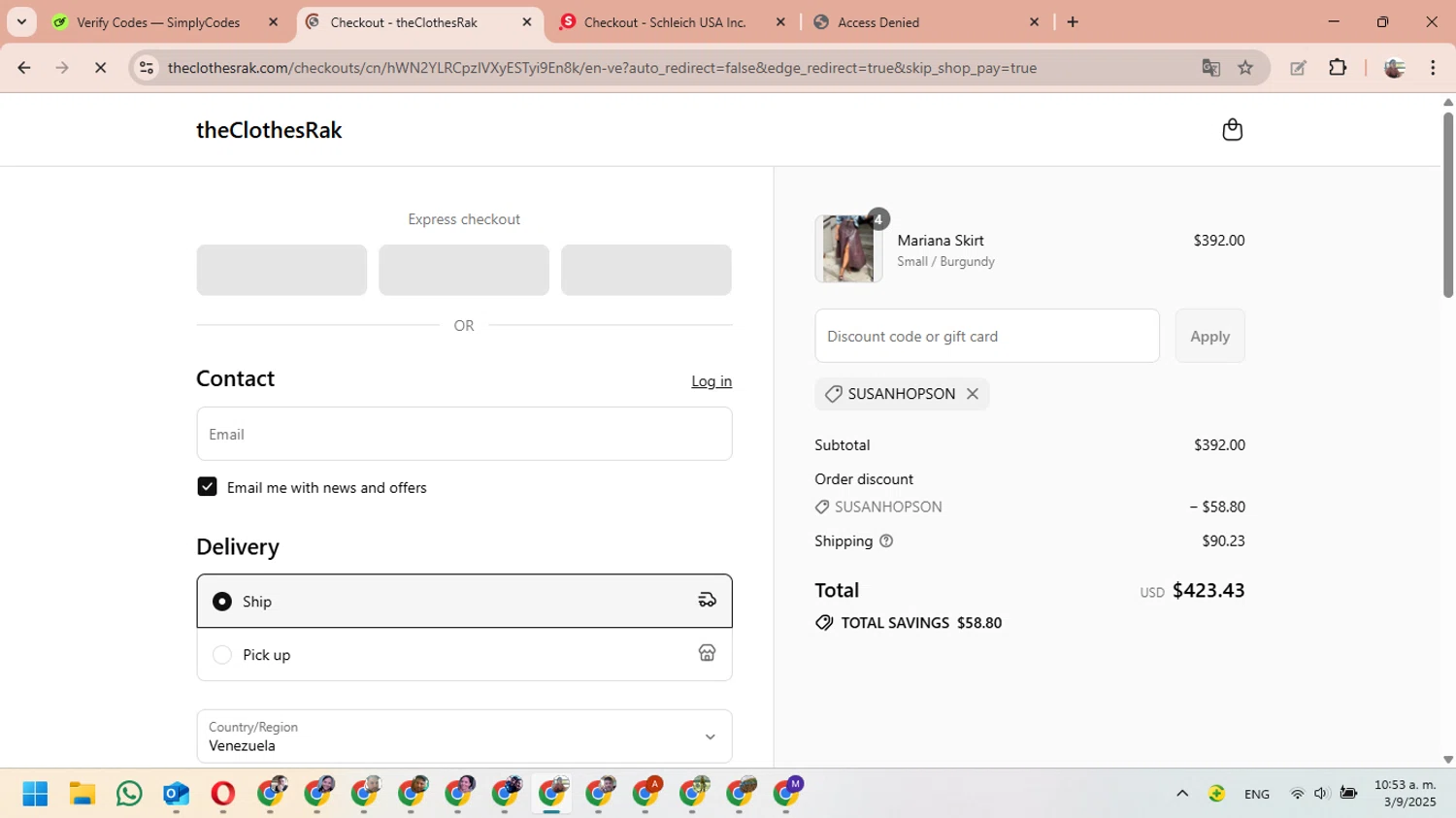Select the Pick up delivery option
Image resolution: width=1456 pixels, height=818 pixels.
click(x=464, y=654)
